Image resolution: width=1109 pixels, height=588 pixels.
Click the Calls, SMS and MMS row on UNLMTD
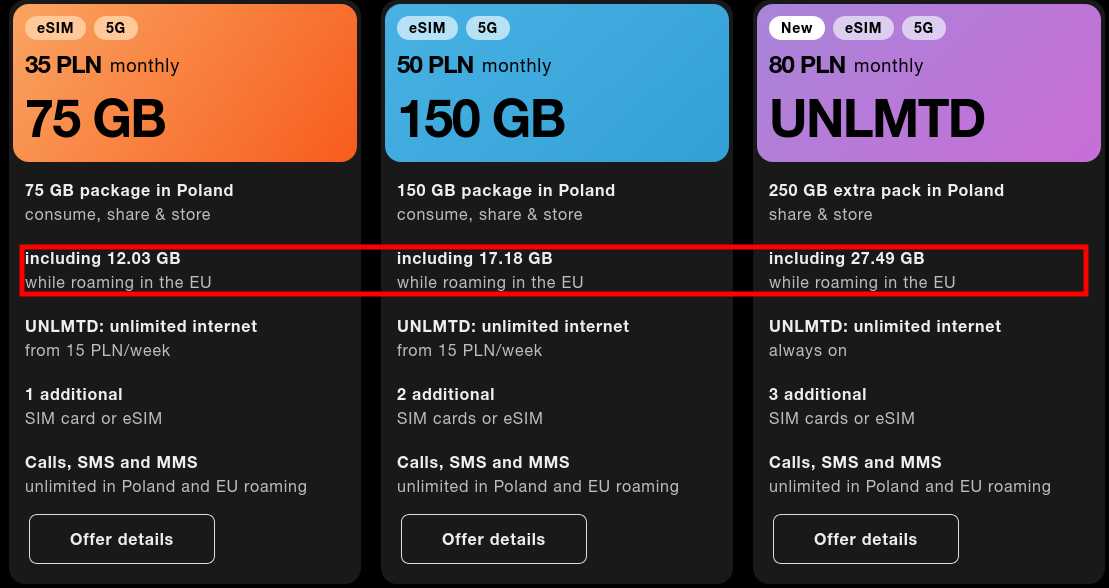click(x=854, y=462)
